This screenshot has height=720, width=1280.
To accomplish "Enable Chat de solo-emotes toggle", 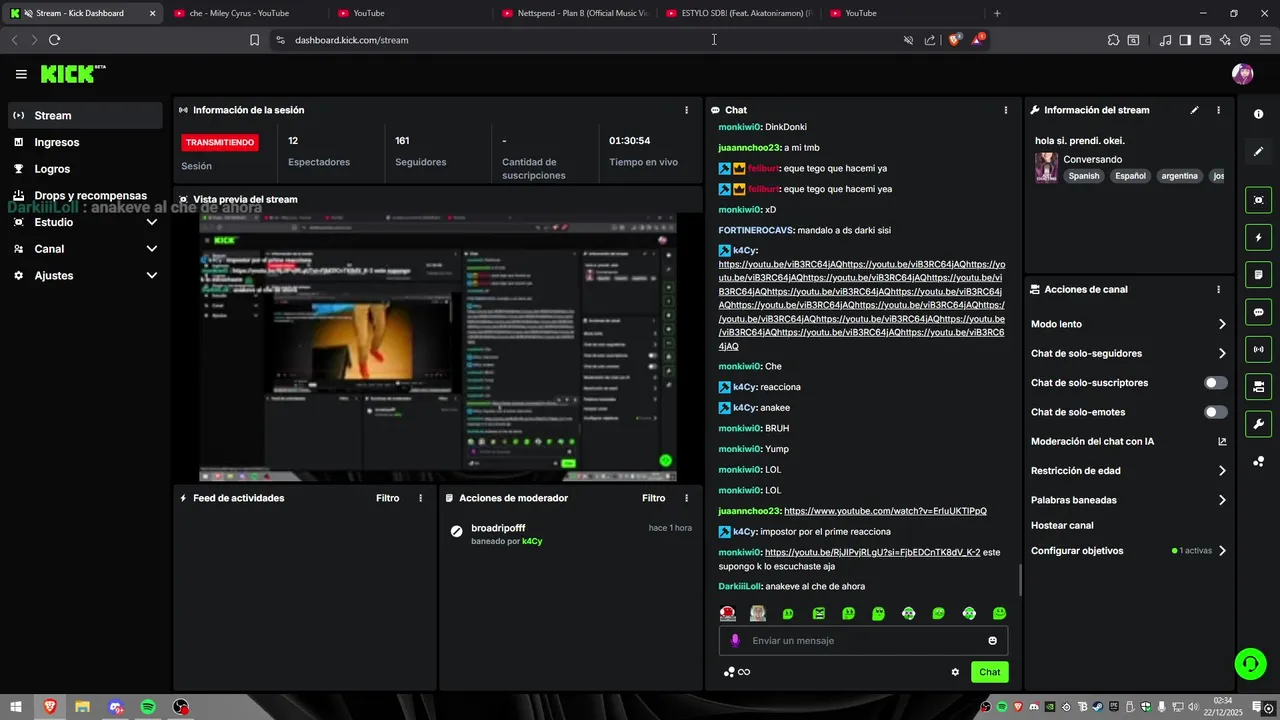I will coord(1216,412).
